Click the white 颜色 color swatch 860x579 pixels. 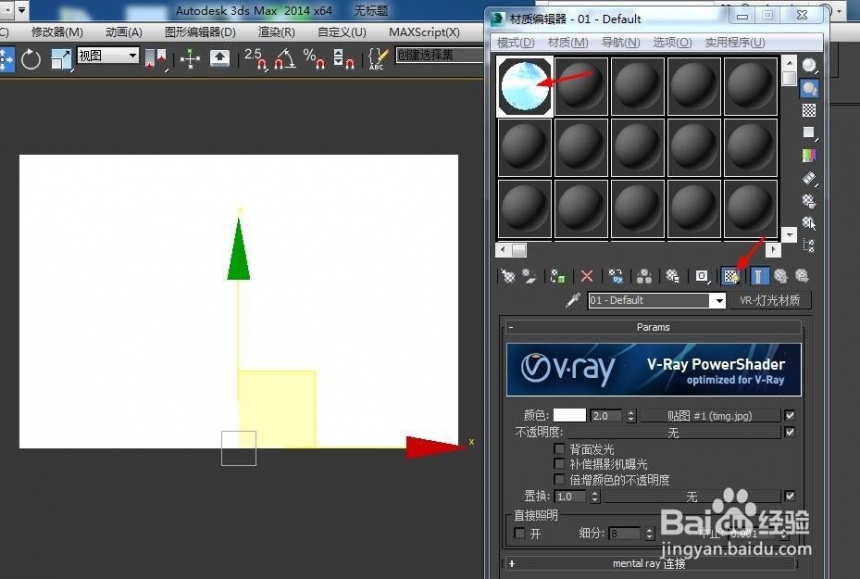[x=569, y=416]
